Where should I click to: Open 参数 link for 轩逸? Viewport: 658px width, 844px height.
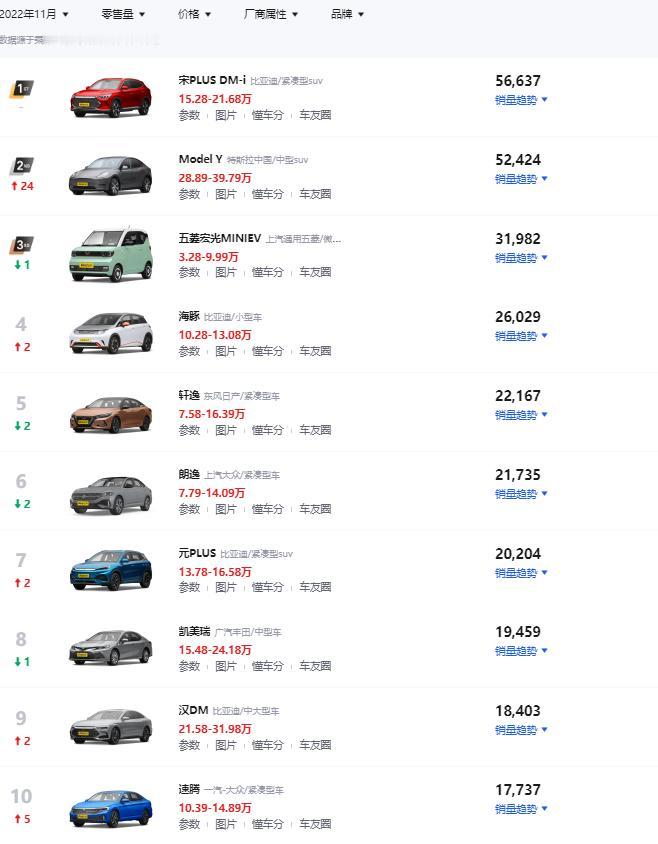click(189, 430)
